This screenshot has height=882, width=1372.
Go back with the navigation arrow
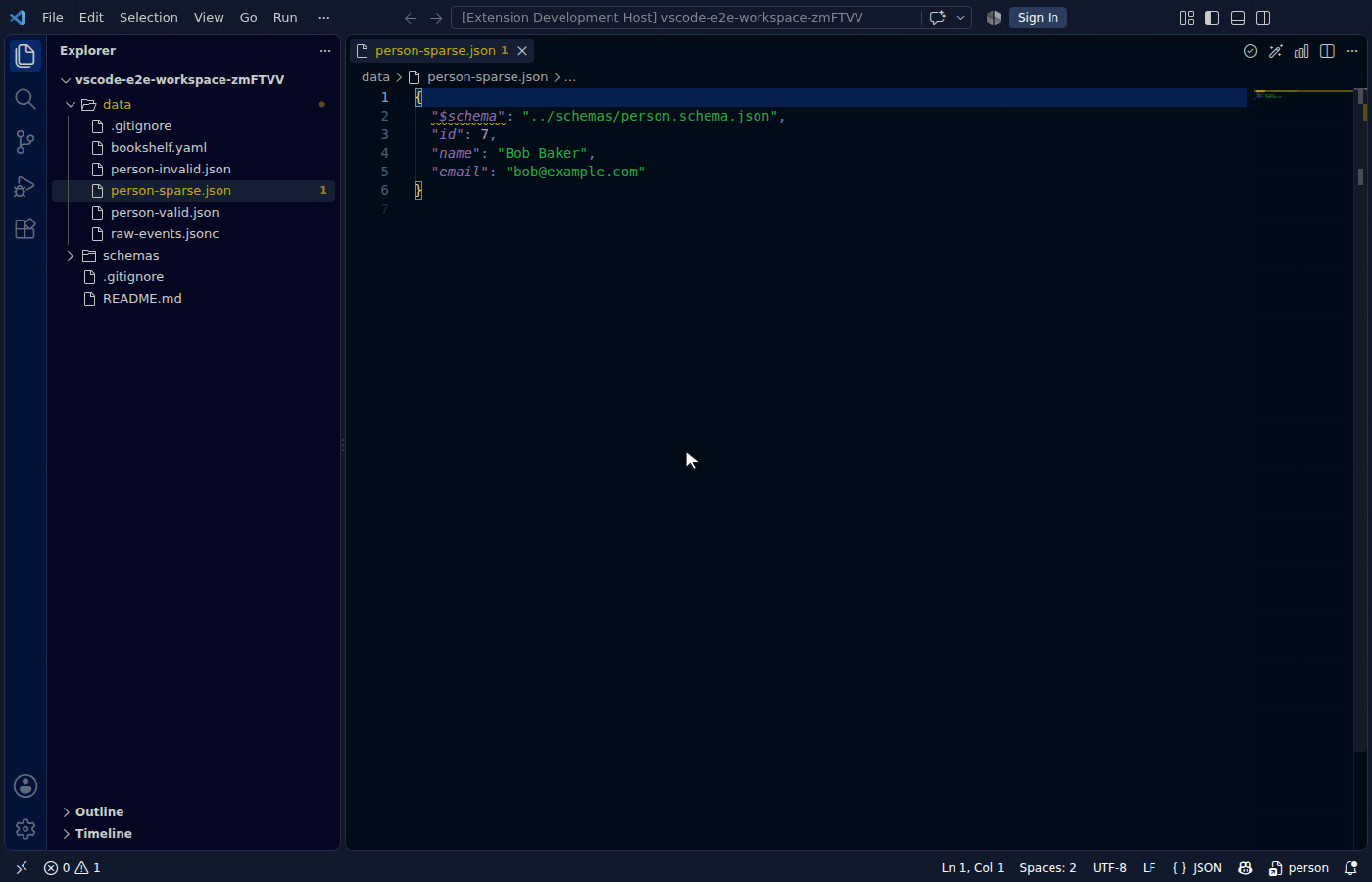pyautogui.click(x=411, y=18)
